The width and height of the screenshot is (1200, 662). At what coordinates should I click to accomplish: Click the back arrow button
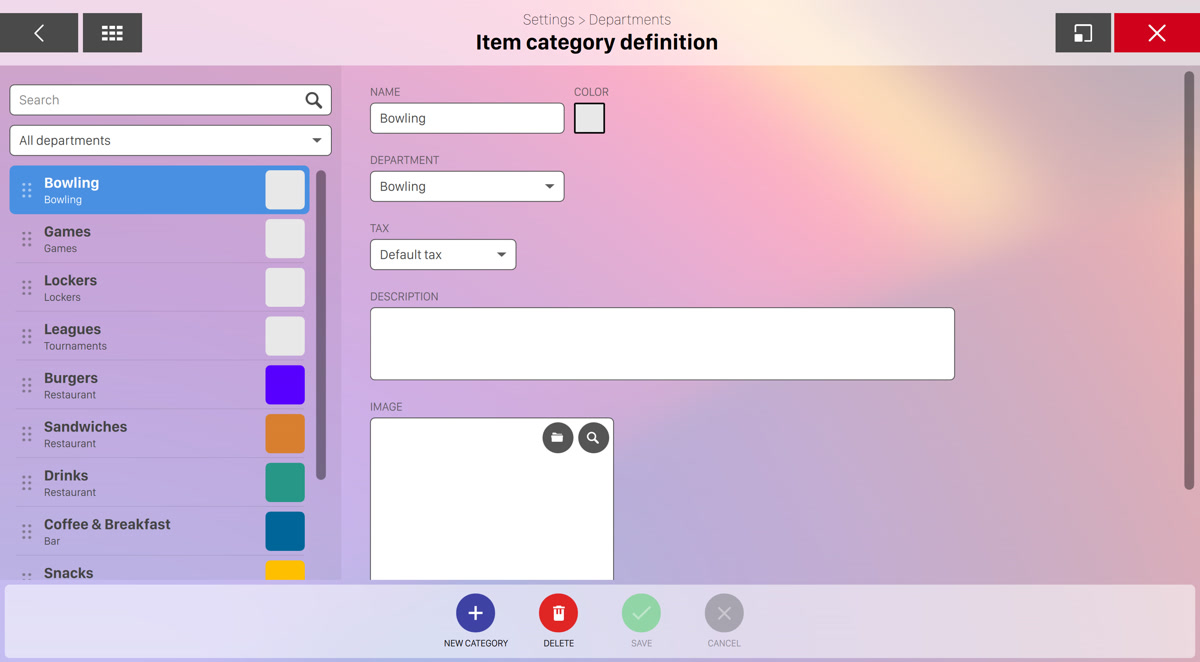point(39,33)
